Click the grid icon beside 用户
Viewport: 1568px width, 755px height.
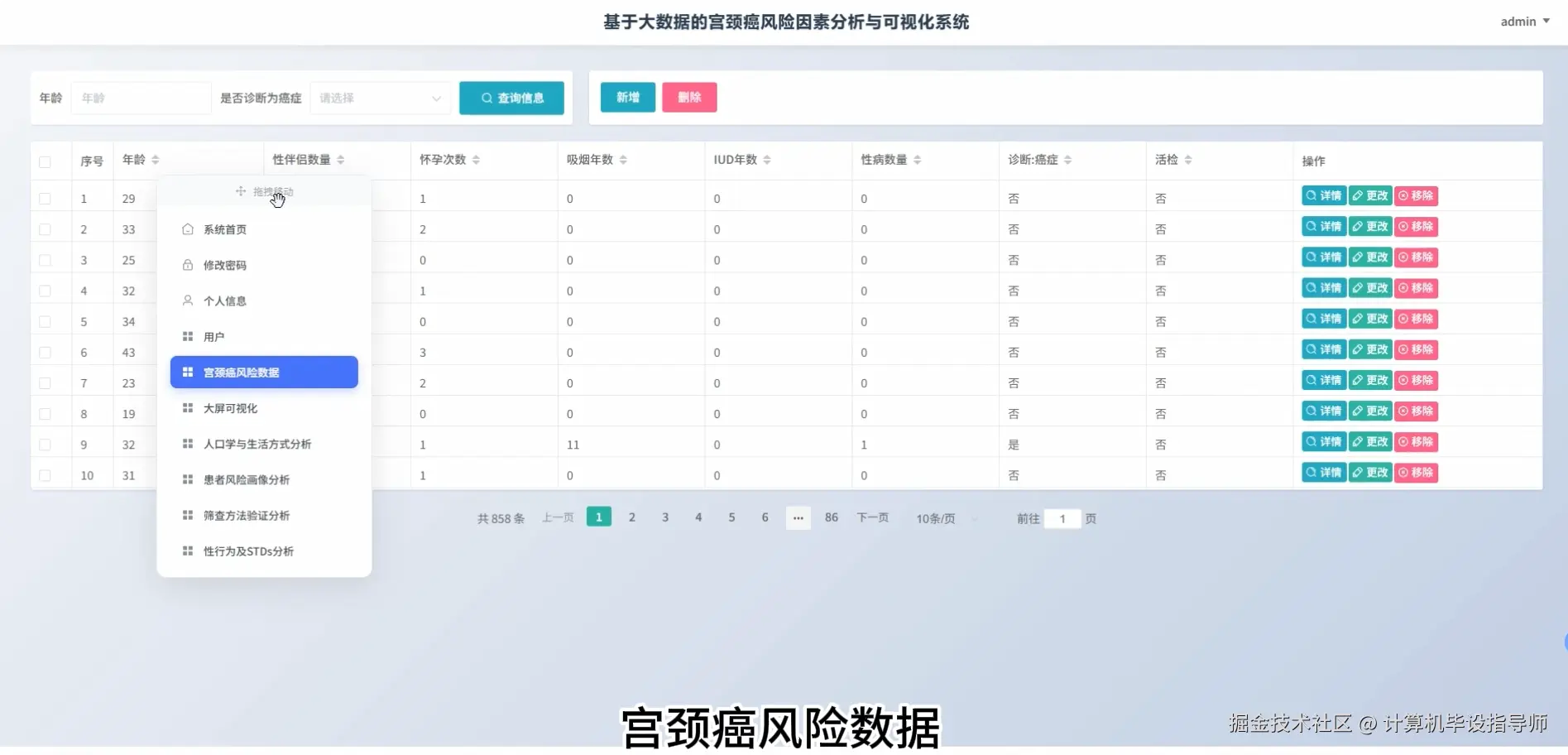coord(188,336)
